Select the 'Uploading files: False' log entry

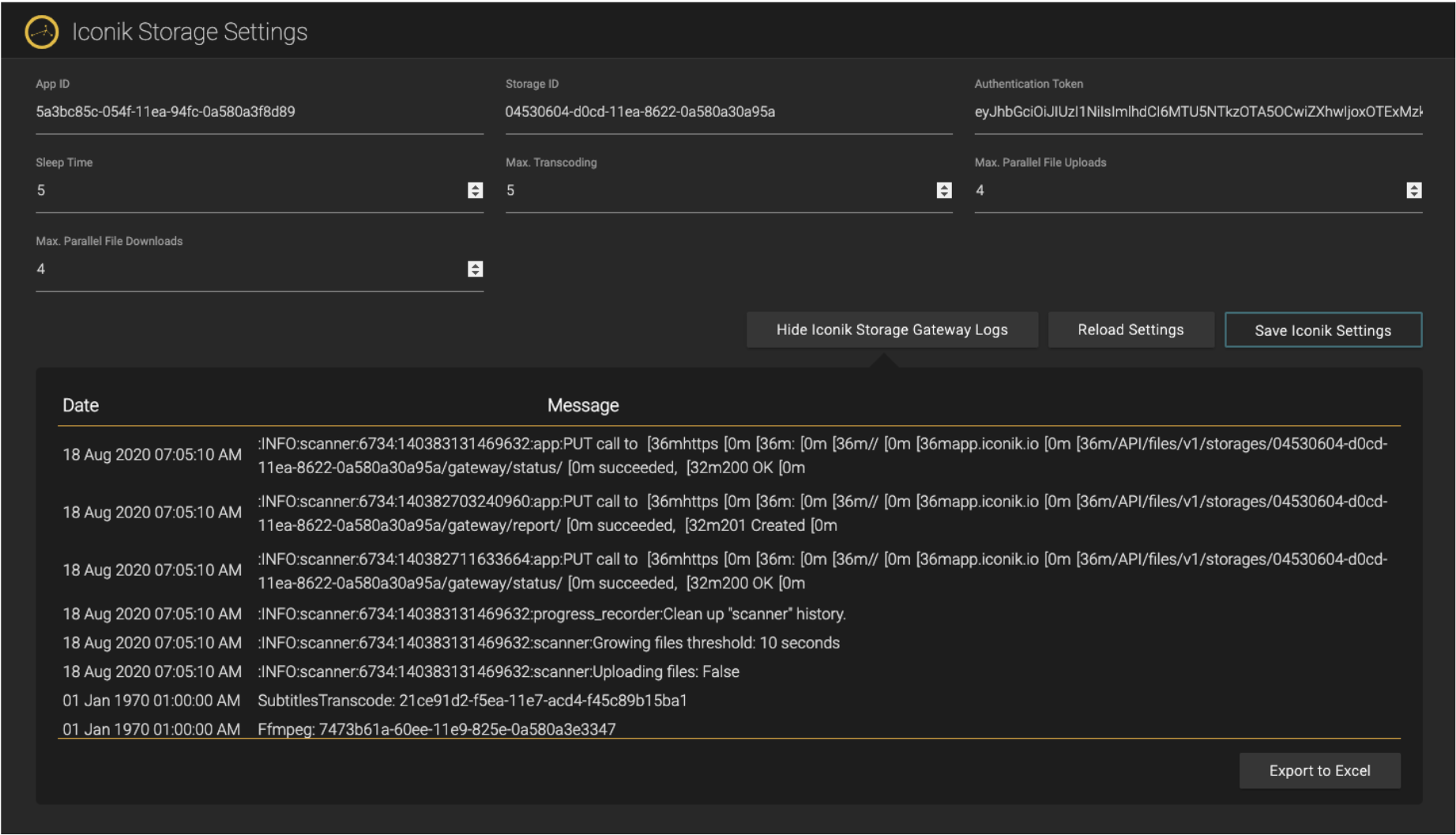pos(728,671)
